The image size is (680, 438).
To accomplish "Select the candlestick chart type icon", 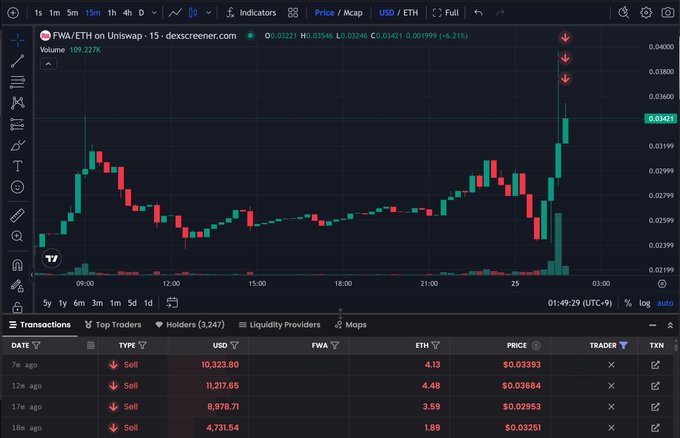I will point(193,13).
